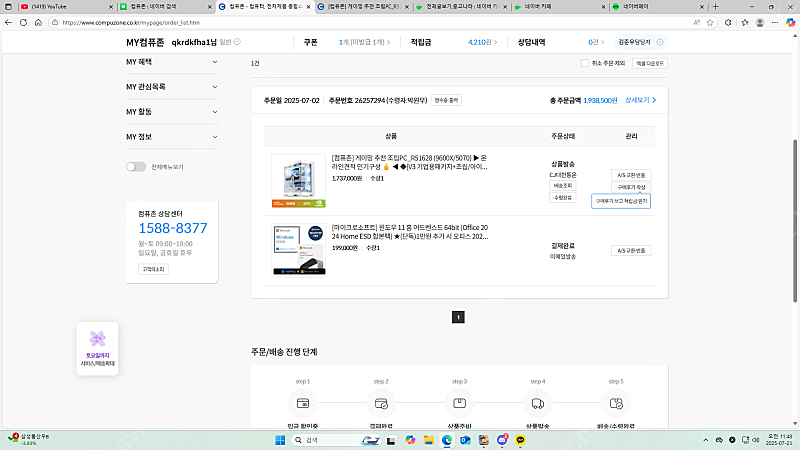Screen dimensions: 800x450
Task: Open the browser settings ellipsis menu
Action: (x=775, y=22)
